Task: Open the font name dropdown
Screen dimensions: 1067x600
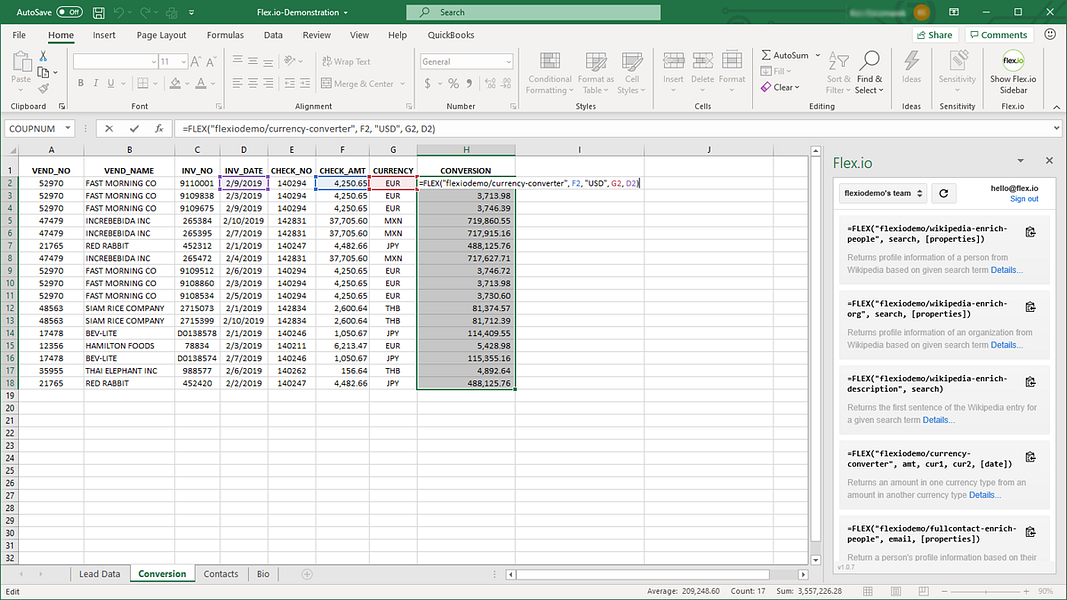Action: click(154, 62)
